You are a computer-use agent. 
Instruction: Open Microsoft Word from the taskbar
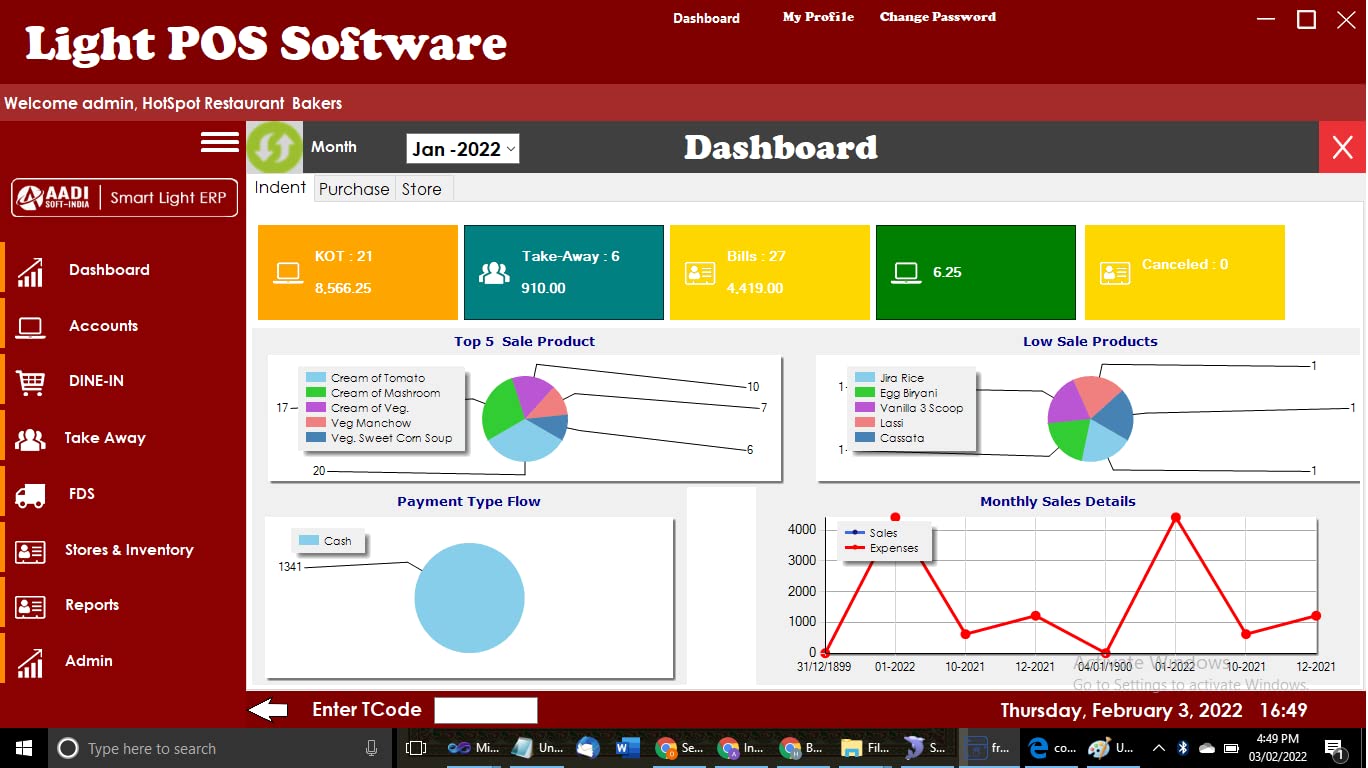point(628,748)
